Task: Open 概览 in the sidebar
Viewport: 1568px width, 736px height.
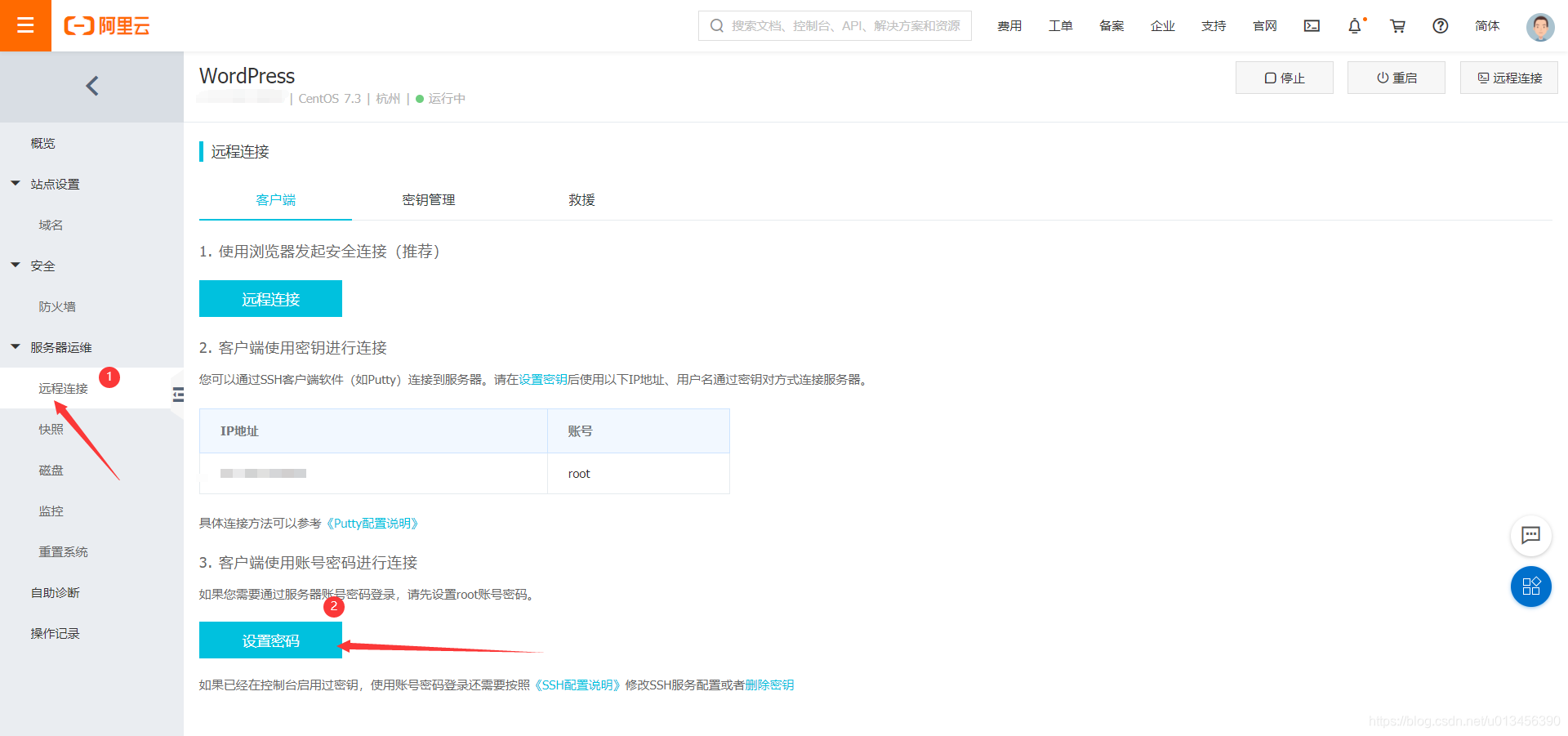Action: pyautogui.click(x=42, y=143)
